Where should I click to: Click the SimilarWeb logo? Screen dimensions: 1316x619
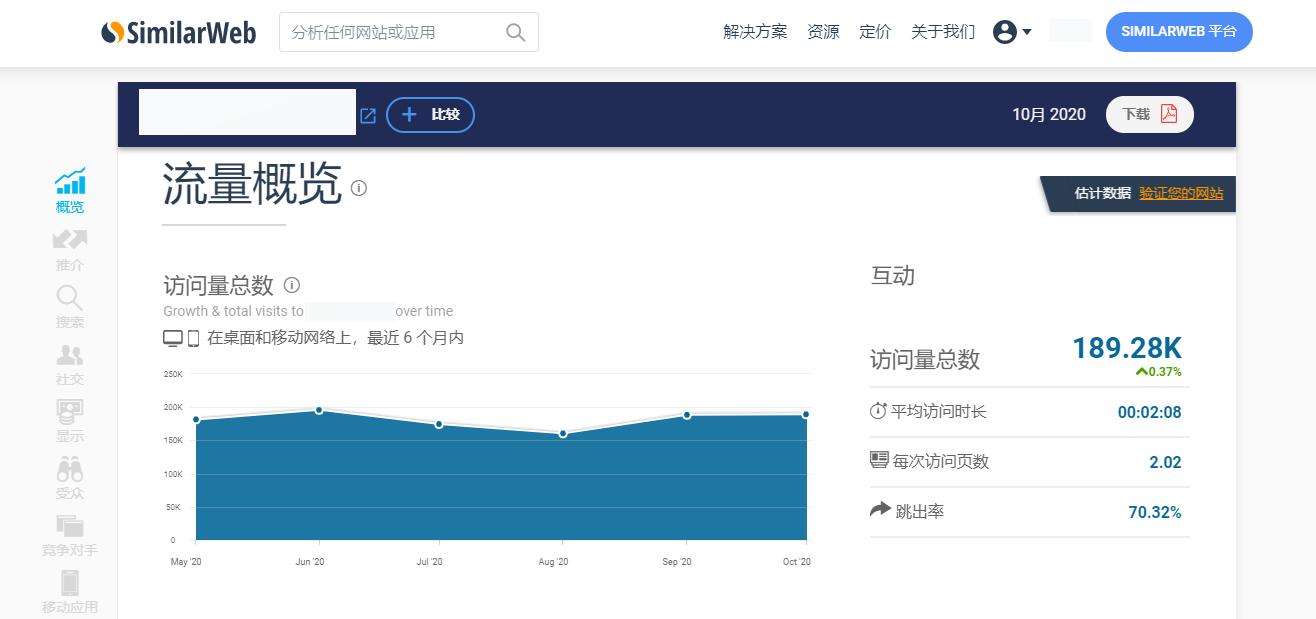tap(178, 32)
